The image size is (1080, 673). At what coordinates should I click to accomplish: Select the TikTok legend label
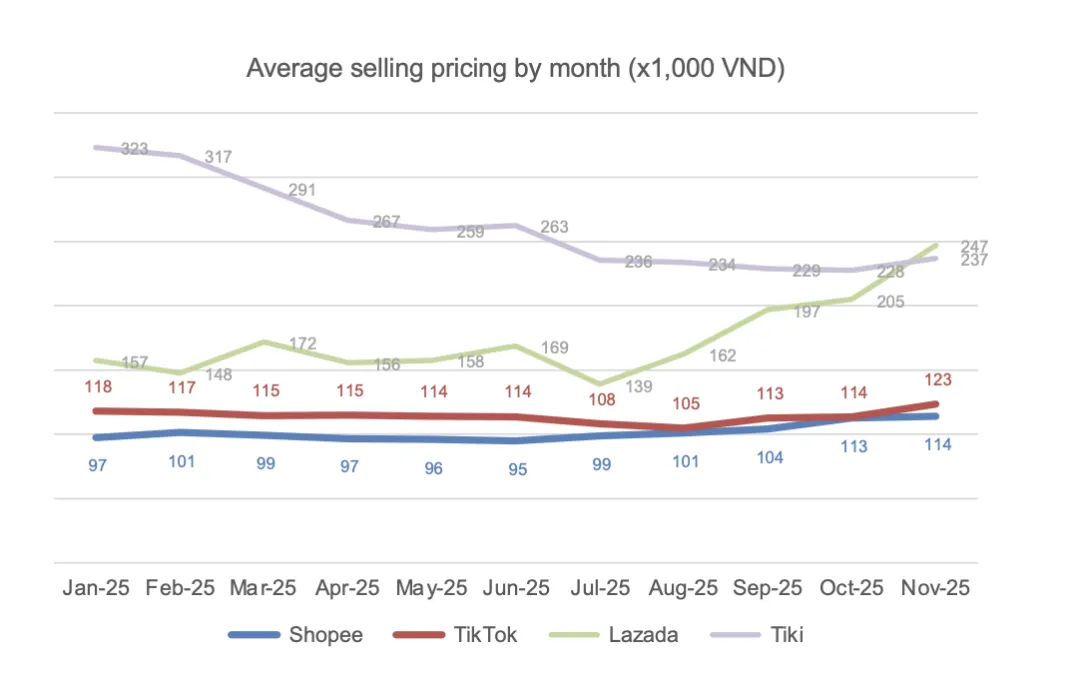tap(487, 635)
